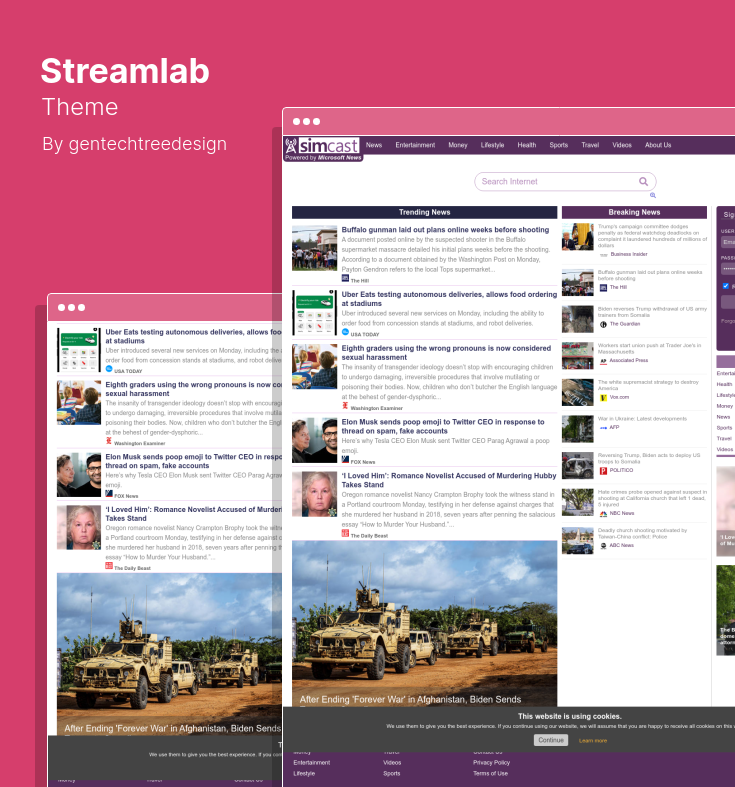Screen dimensions: 735x787
Task: Click the Continue button on the cookie notice
Action: 551,740
